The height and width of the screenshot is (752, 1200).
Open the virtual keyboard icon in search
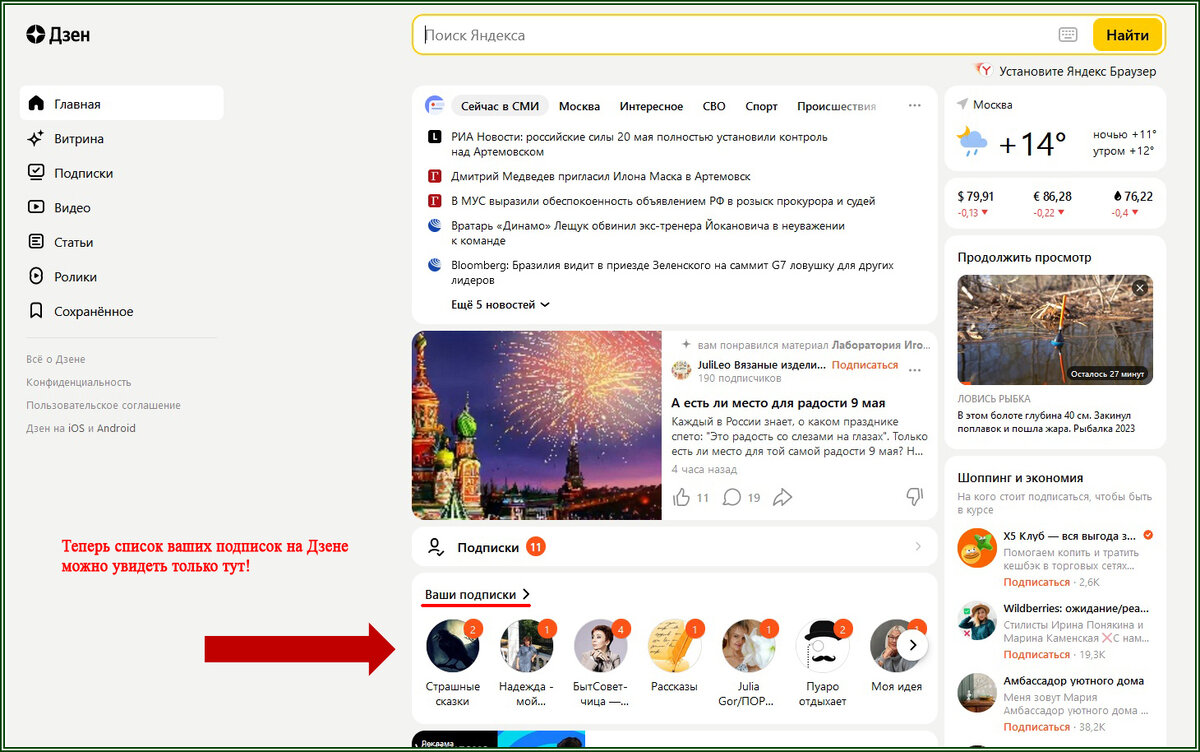(x=1068, y=35)
